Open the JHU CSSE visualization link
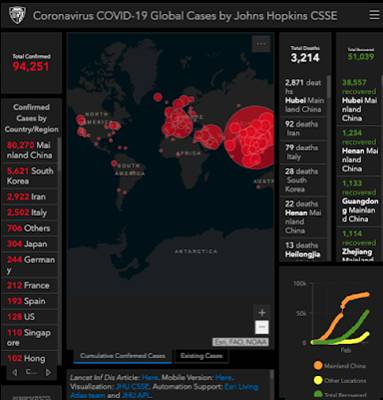The height and width of the screenshot is (400, 383). point(132,387)
